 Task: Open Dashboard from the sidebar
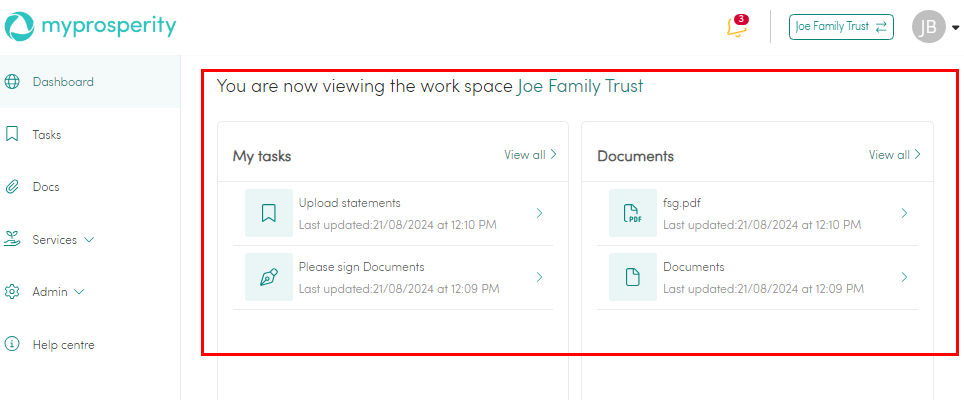click(62, 82)
